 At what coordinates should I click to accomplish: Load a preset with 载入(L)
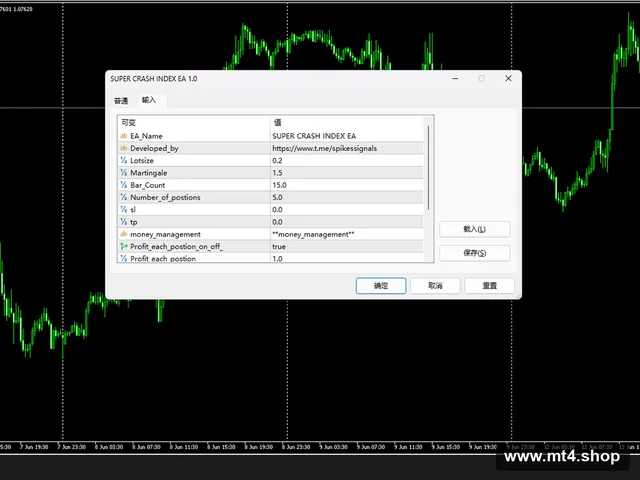(474, 229)
